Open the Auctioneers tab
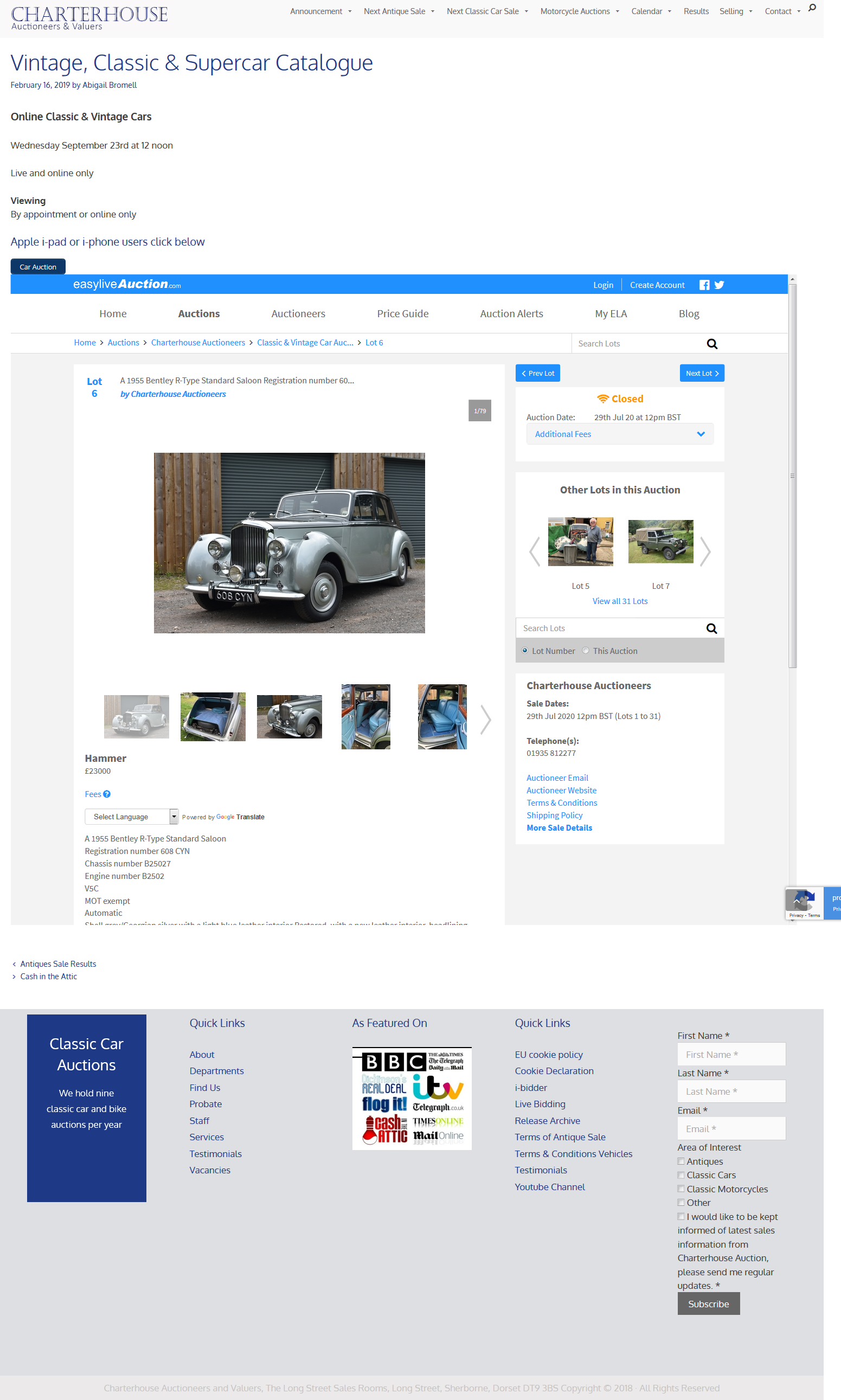Viewport: 841px width, 1400px height. 298,313
